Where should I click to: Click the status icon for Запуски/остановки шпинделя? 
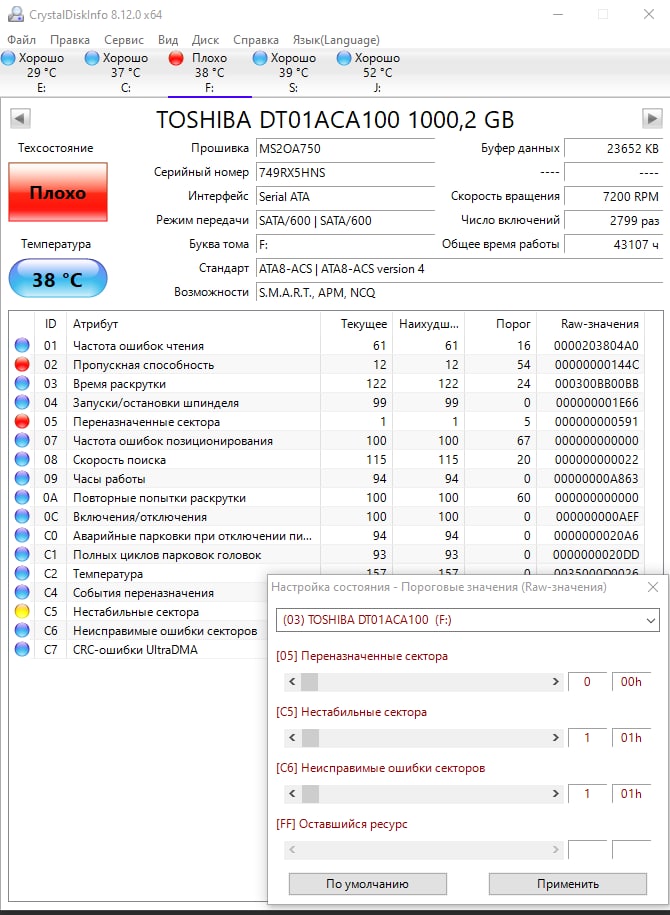[x=22, y=403]
